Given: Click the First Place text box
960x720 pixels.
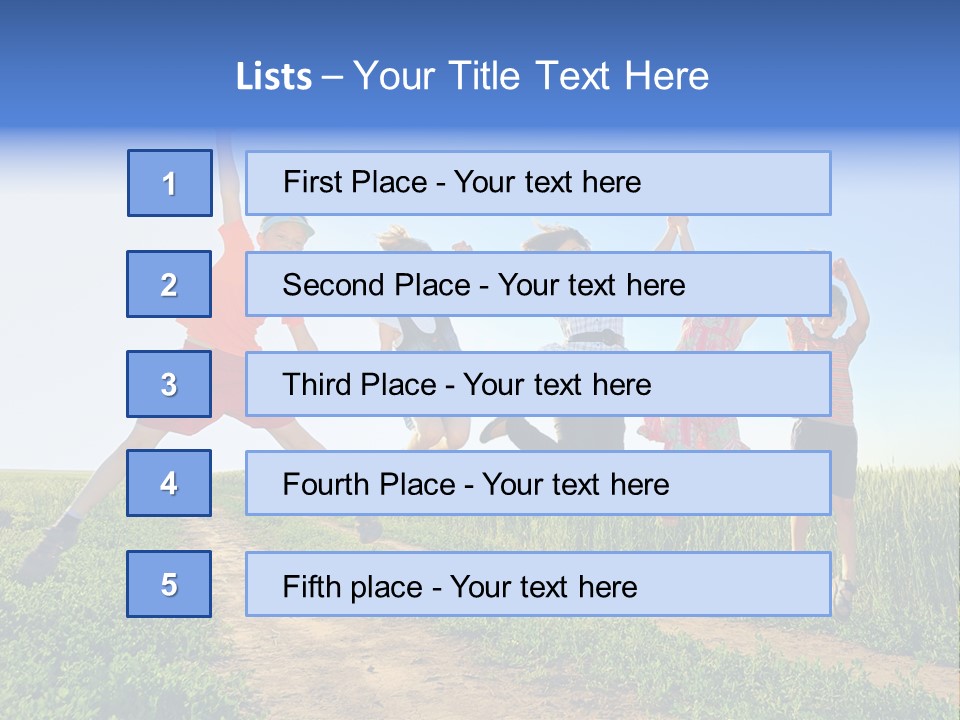Looking at the screenshot, I should 538,183.
